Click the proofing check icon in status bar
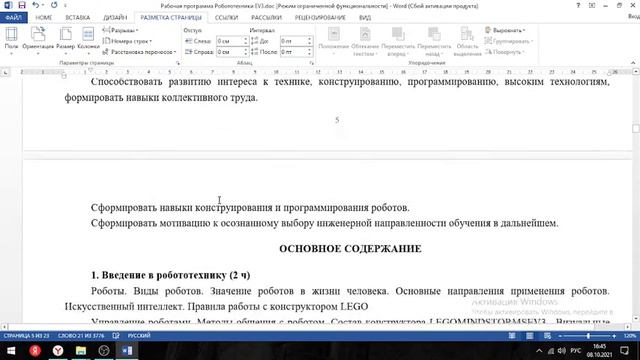 point(116,336)
